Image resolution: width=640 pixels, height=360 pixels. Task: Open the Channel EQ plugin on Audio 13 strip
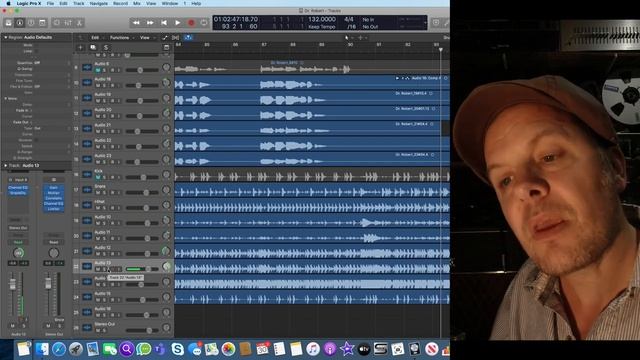[18, 188]
